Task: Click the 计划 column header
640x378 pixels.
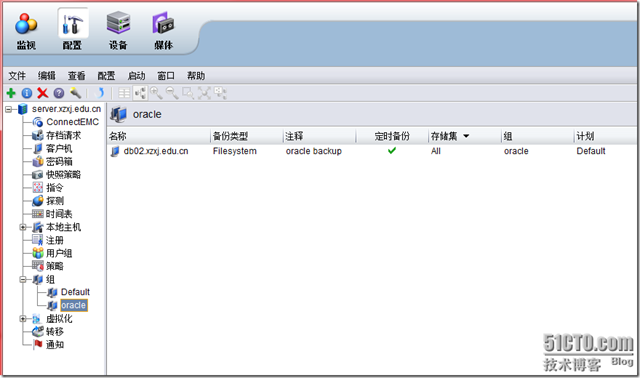Action: click(606, 136)
